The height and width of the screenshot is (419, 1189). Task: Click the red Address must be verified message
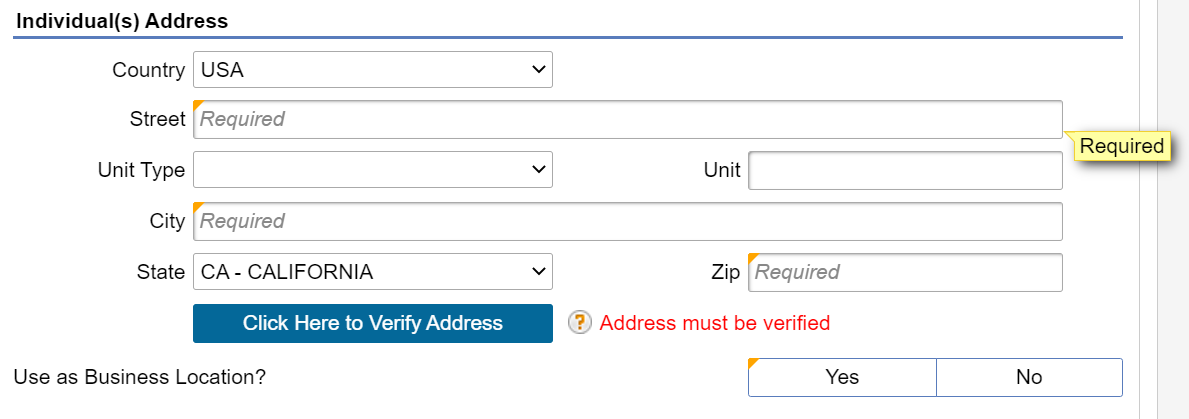pos(714,323)
